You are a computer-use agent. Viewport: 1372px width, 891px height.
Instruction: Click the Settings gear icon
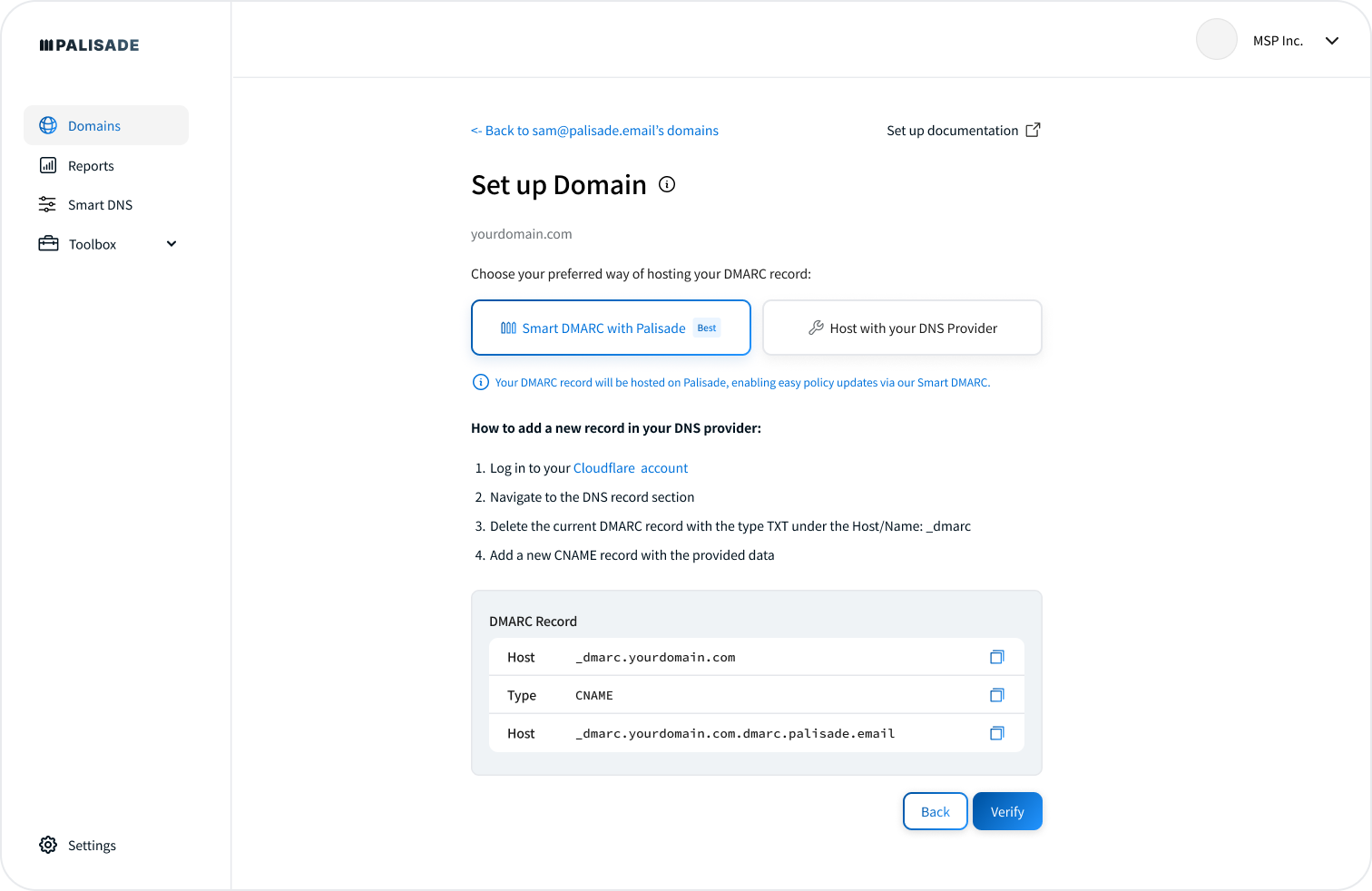(x=48, y=845)
